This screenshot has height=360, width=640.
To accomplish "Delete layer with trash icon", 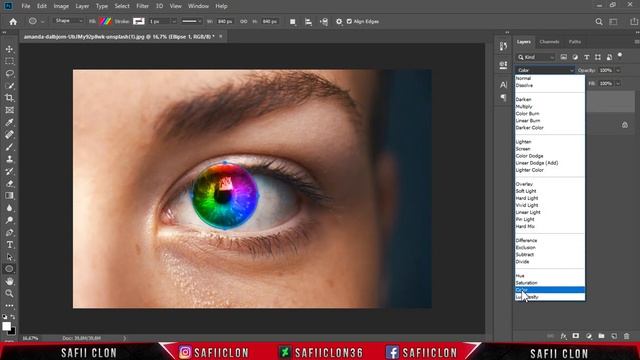I will pyautogui.click(x=627, y=336).
